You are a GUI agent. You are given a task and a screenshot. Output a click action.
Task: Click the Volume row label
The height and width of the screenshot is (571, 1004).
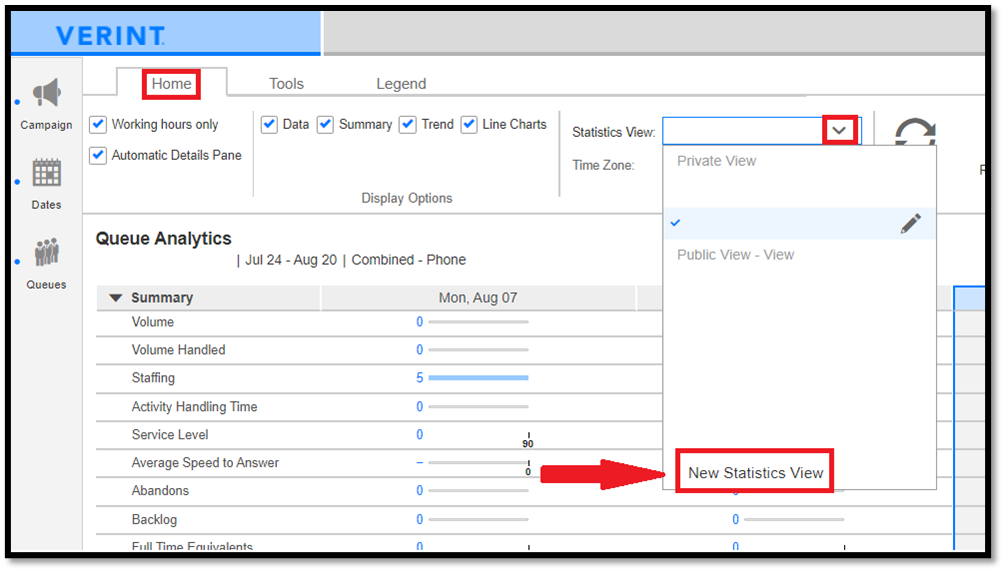(x=152, y=322)
